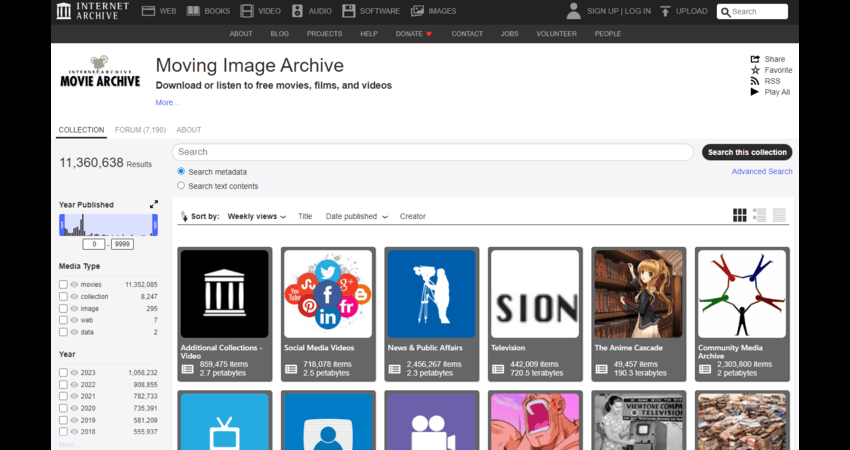The height and width of the screenshot is (450, 850).
Task: Check the 2023 year checkbox
Action: click(x=63, y=372)
